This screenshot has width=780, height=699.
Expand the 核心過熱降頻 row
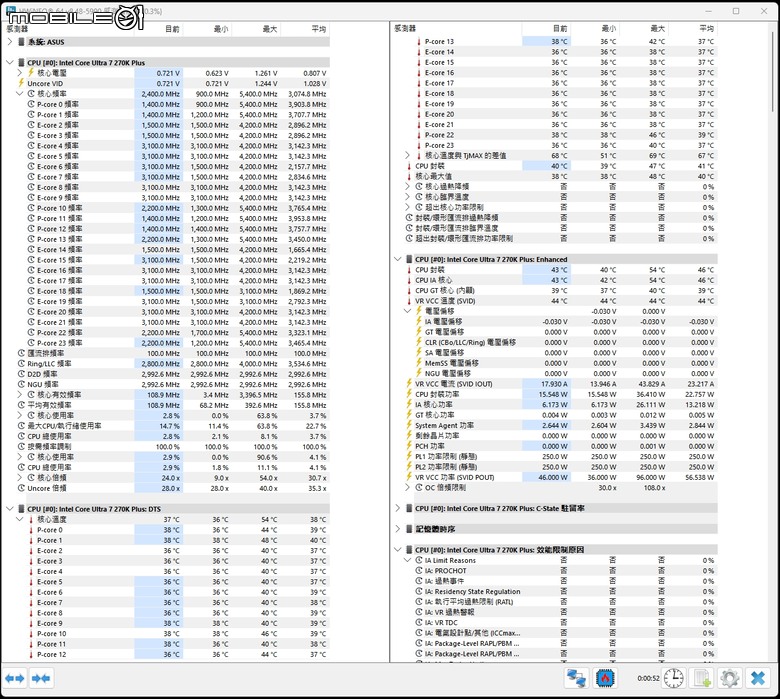(x=407, y=187)
